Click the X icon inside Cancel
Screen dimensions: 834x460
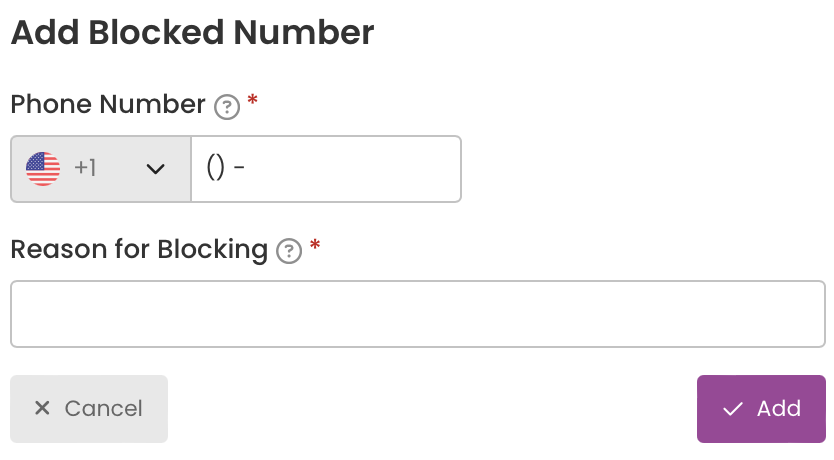pyautogui.click(x=42, y=408)
